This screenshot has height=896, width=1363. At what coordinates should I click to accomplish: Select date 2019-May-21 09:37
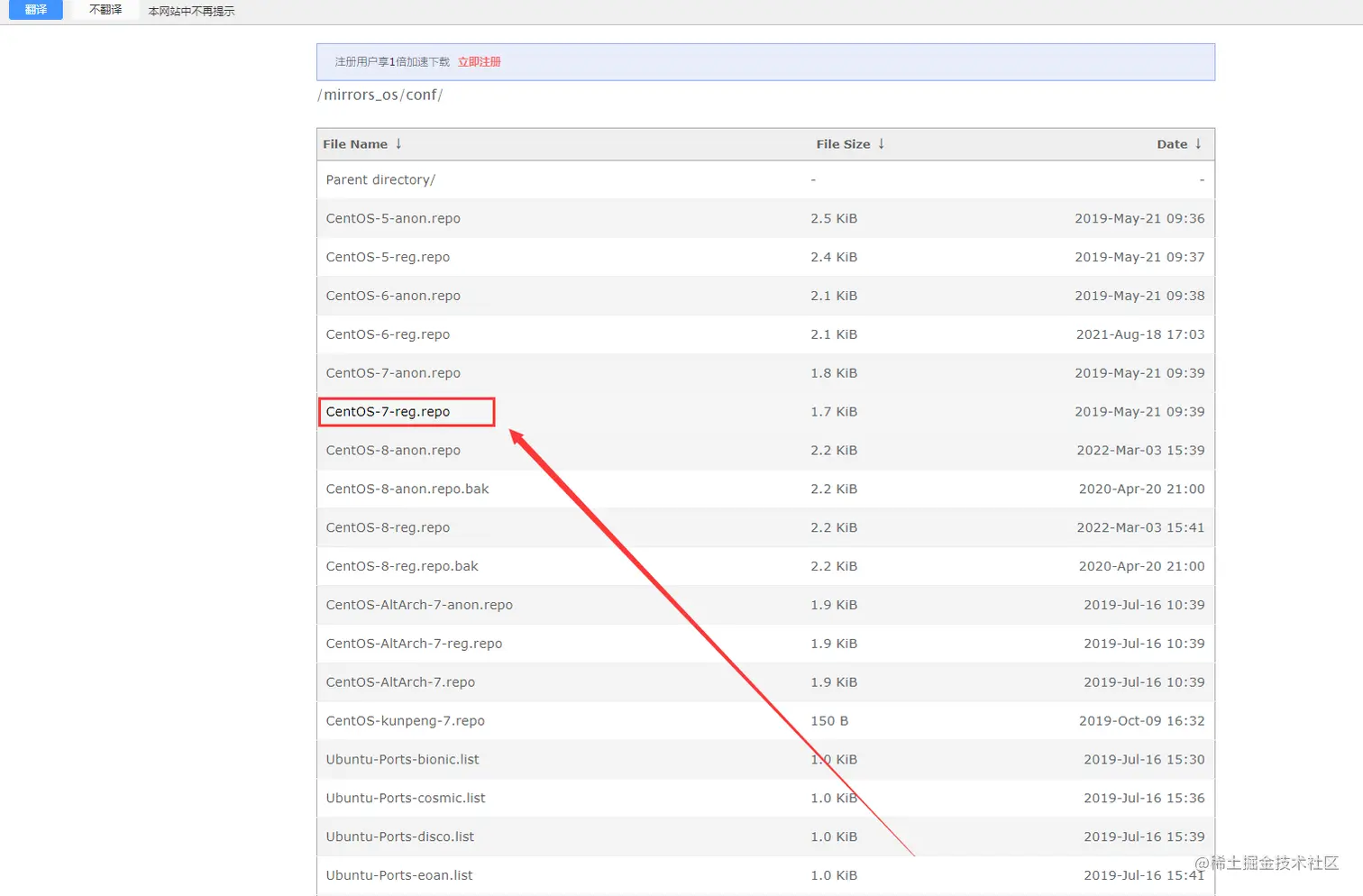1139,258
